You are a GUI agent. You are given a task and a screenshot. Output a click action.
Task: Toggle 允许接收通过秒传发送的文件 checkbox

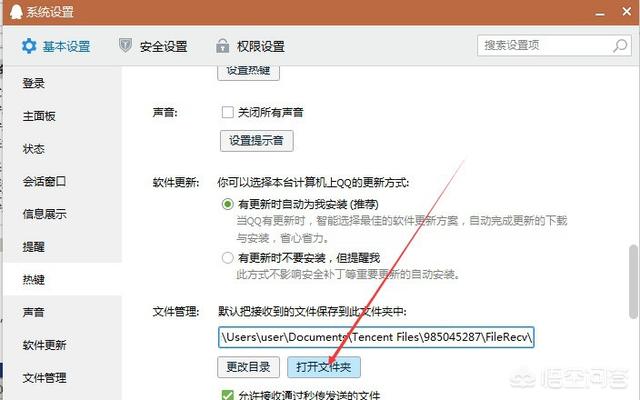(x=227, y=395)
